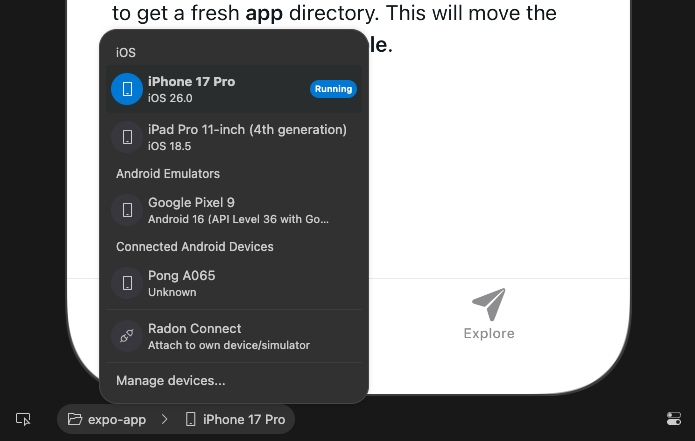The image size is (695, 441).
Task: Click the iPhone 17 Pro device selector in bottom bar
Action: (235, 419)
